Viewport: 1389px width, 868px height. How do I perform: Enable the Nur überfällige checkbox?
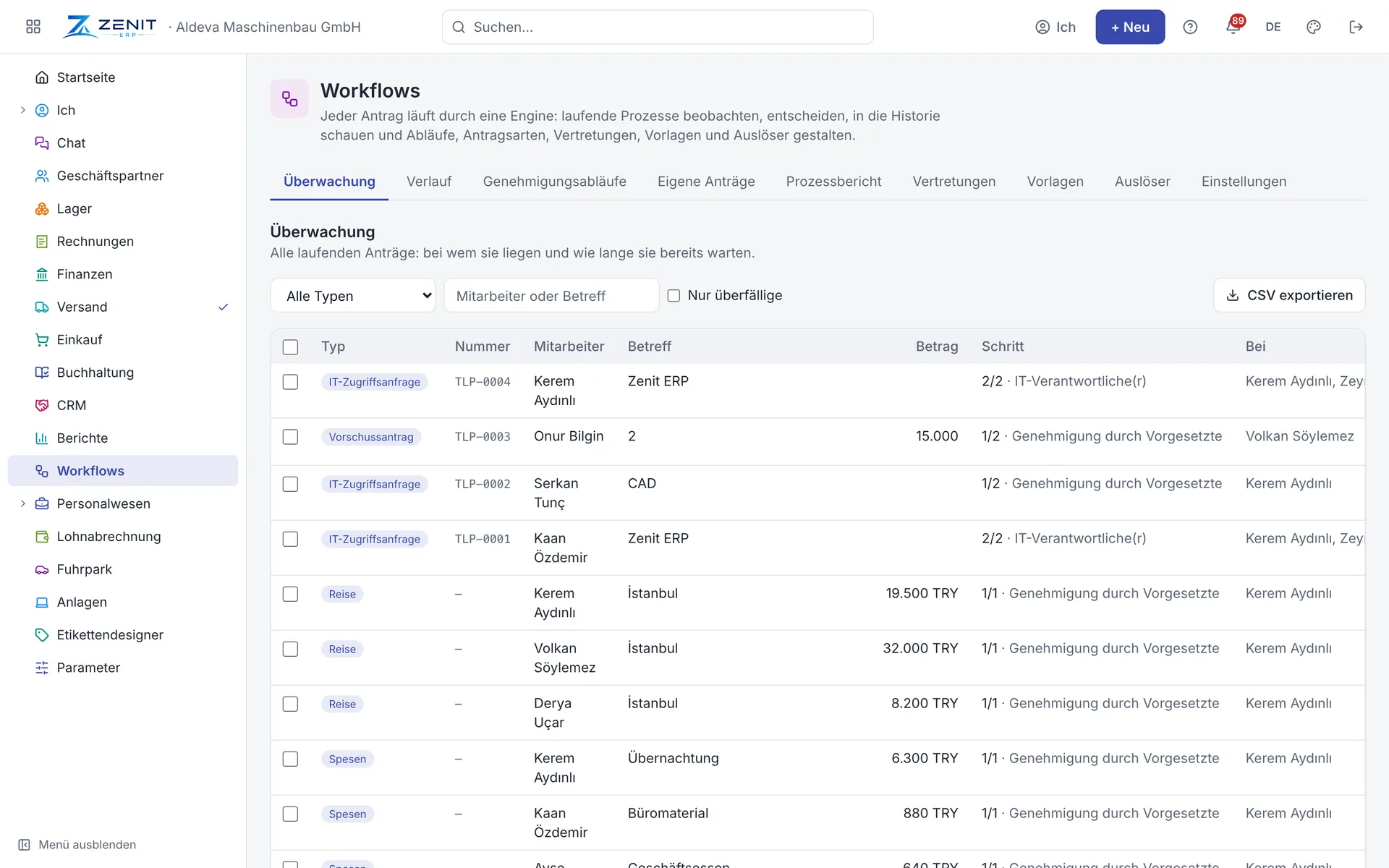(674, 295)
